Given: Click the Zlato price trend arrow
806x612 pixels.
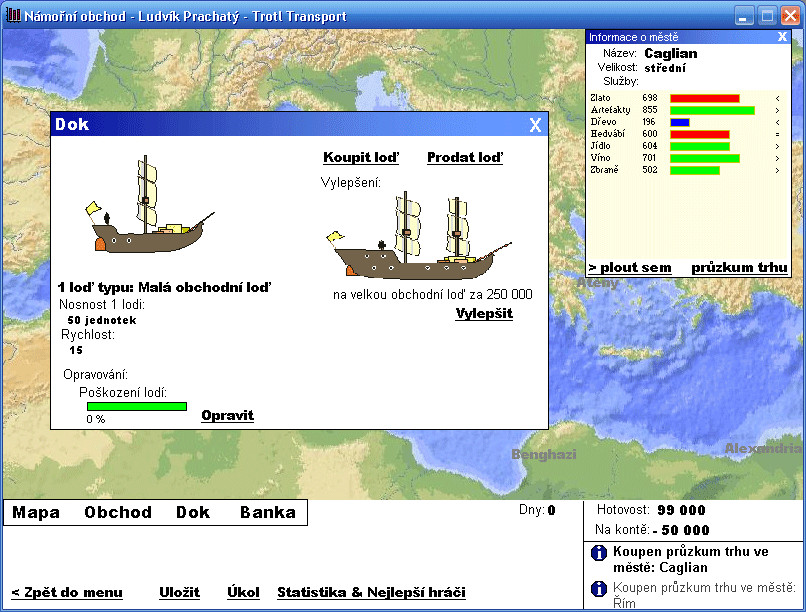Looking at the screenshot, I should pyautogui.click(x=777, y=98).
